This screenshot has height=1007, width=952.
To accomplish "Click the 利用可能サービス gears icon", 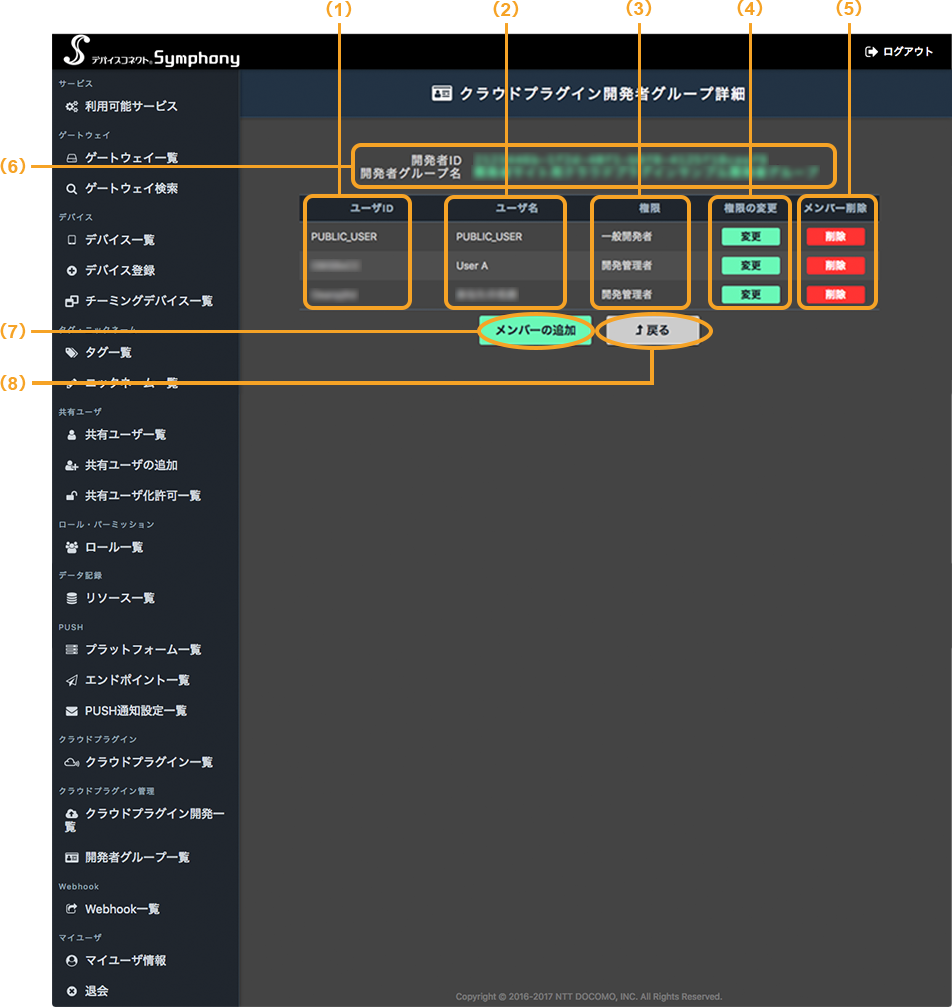I will [72, 107].
